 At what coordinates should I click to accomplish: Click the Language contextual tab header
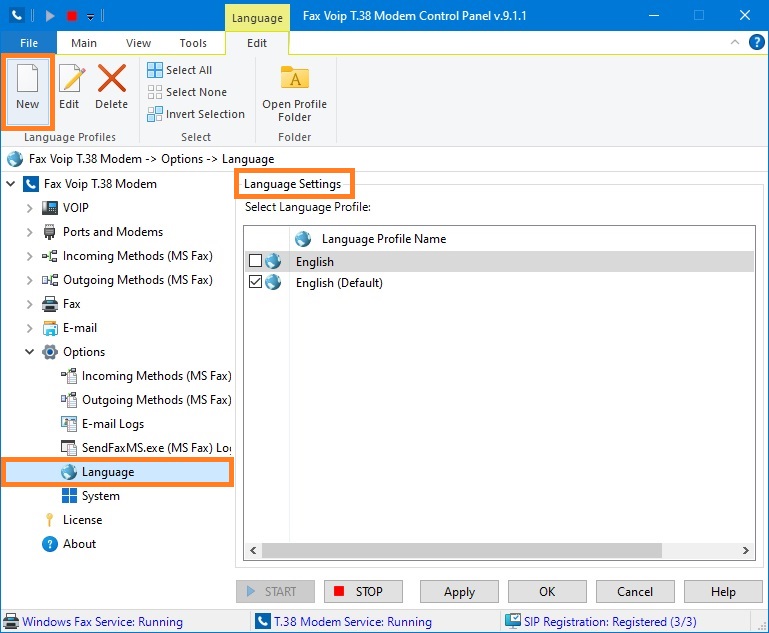(x=257, y=18)
